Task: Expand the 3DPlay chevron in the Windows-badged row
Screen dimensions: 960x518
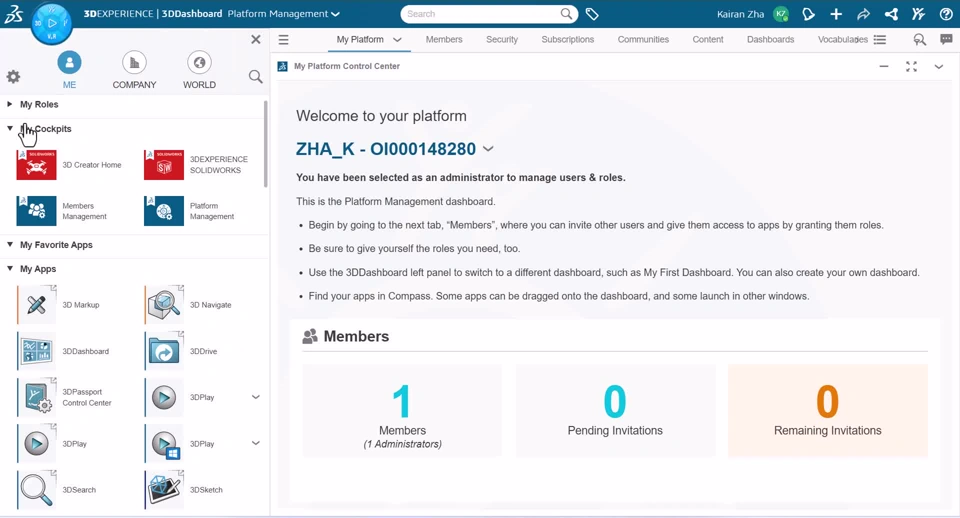Action: tap(256, 443)
